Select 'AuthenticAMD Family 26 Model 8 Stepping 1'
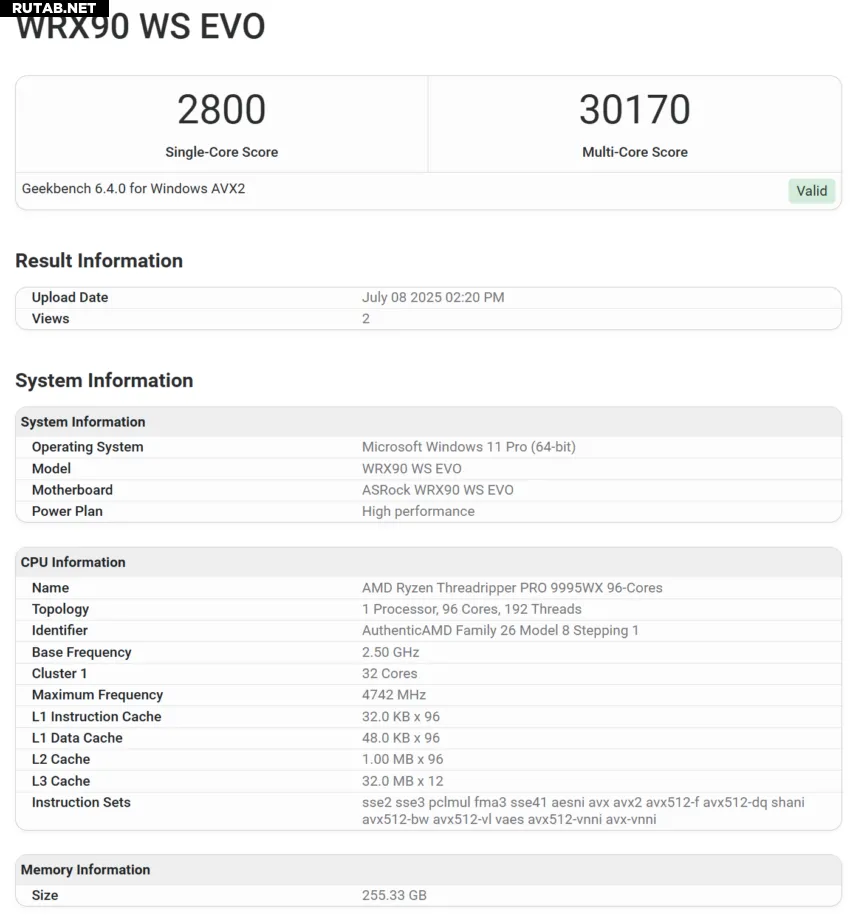850x920 pixels. (500, 631)
